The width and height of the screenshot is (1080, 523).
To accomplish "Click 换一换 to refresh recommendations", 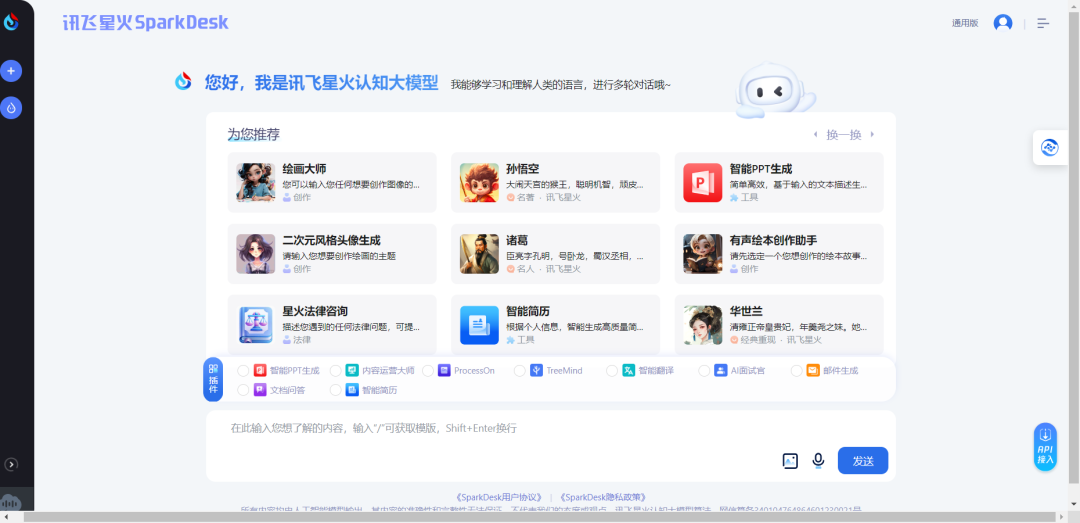I will tap(844, 134).
